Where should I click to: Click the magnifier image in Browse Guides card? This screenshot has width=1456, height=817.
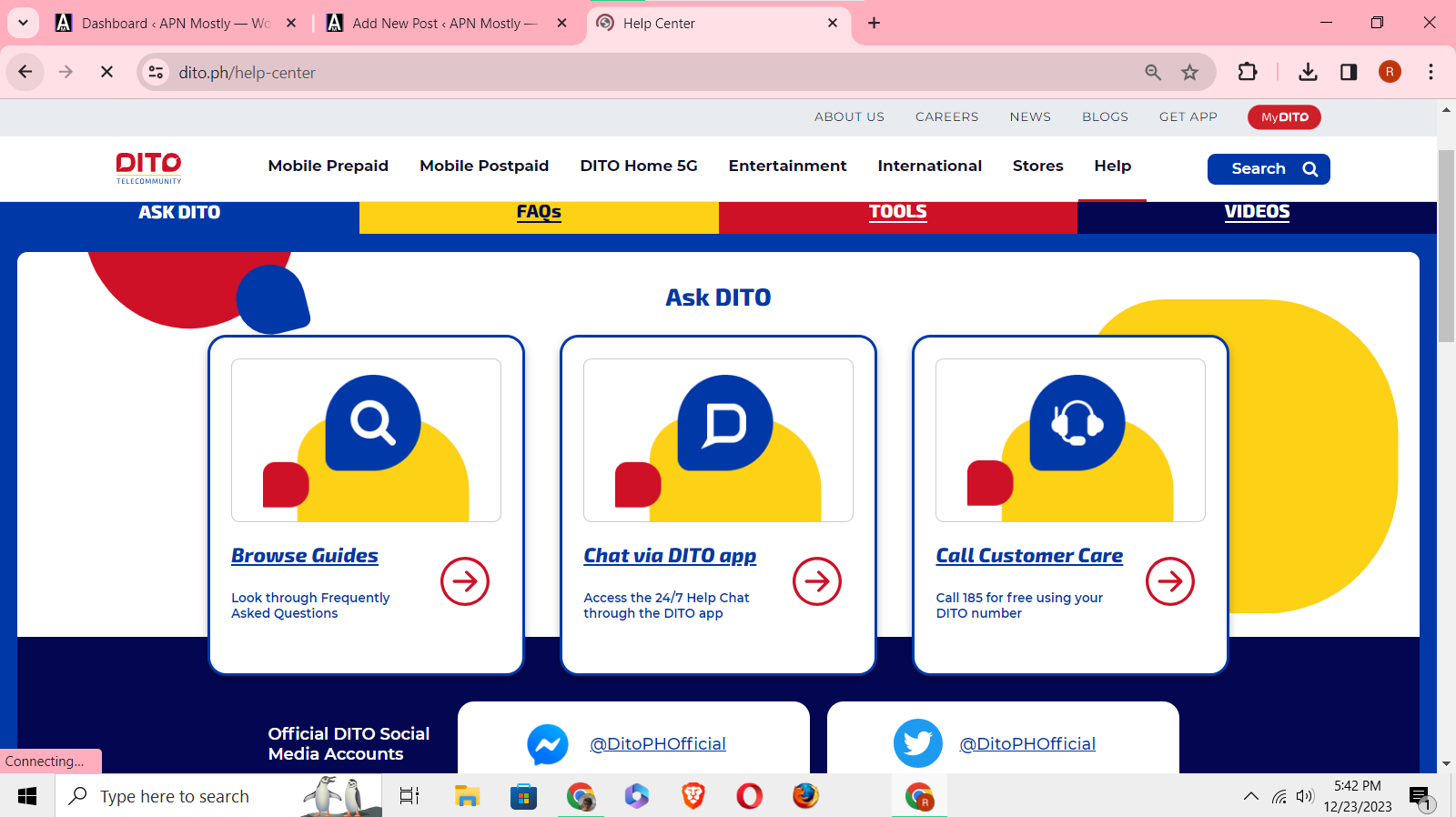[366, 440]
